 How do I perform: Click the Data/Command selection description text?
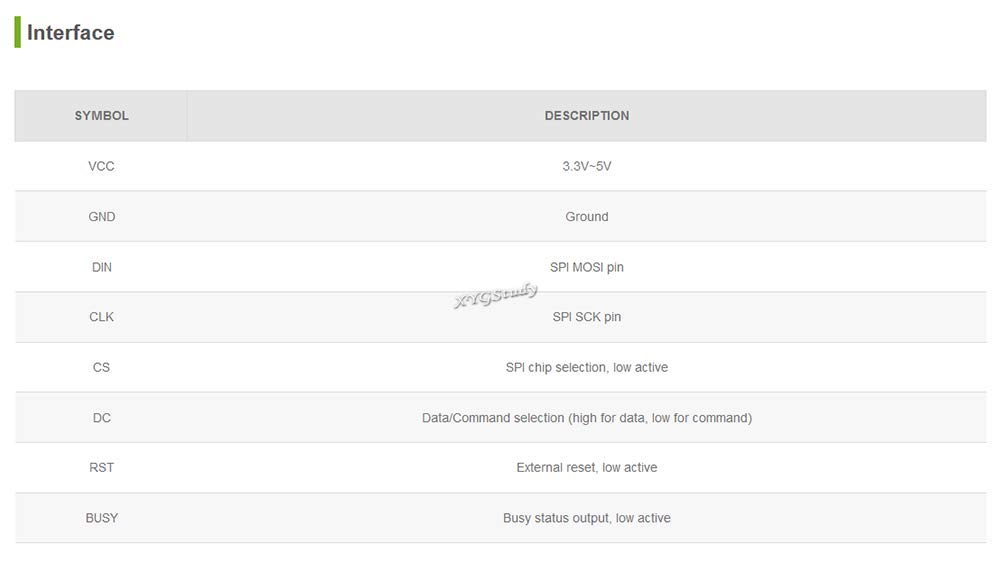point(586,418)
